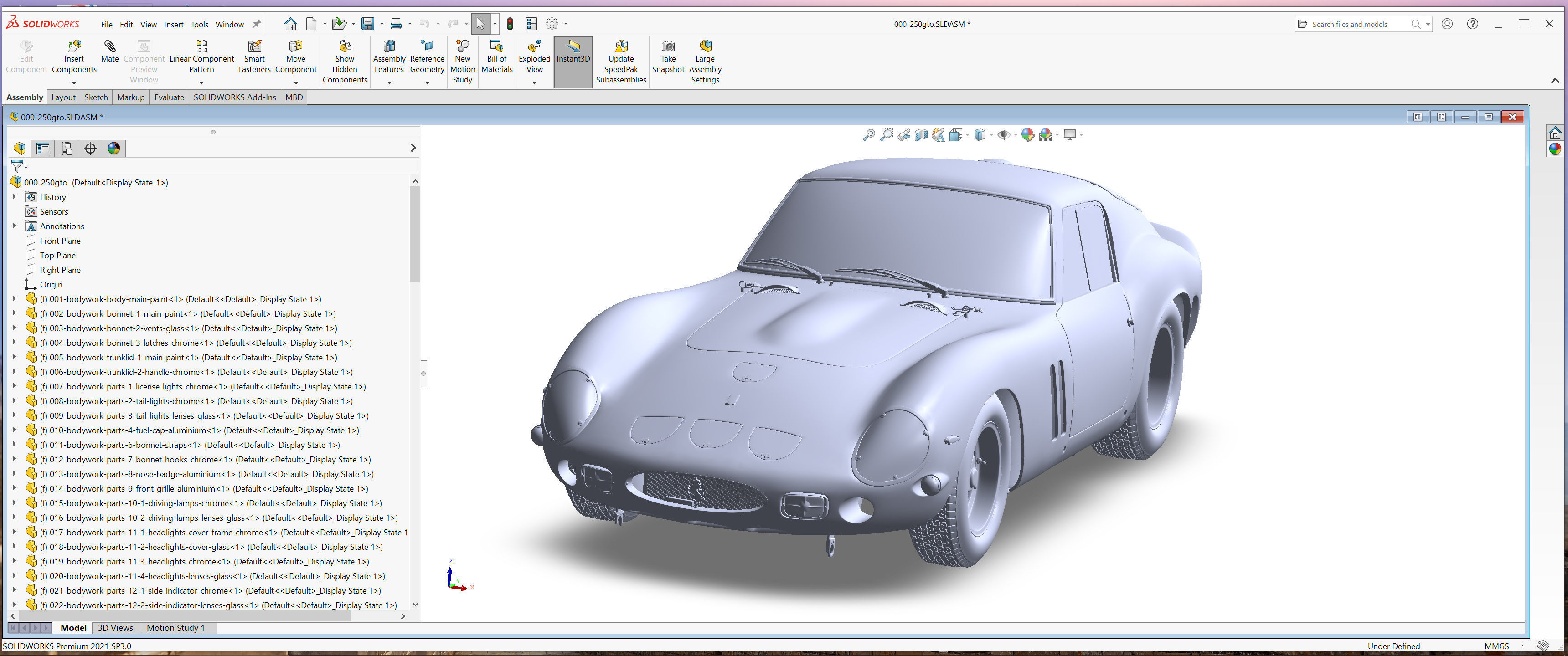Click the Section View icon
Viewport: 1568px width, 656px height.
pyautogui.click(x=921, y=134)
